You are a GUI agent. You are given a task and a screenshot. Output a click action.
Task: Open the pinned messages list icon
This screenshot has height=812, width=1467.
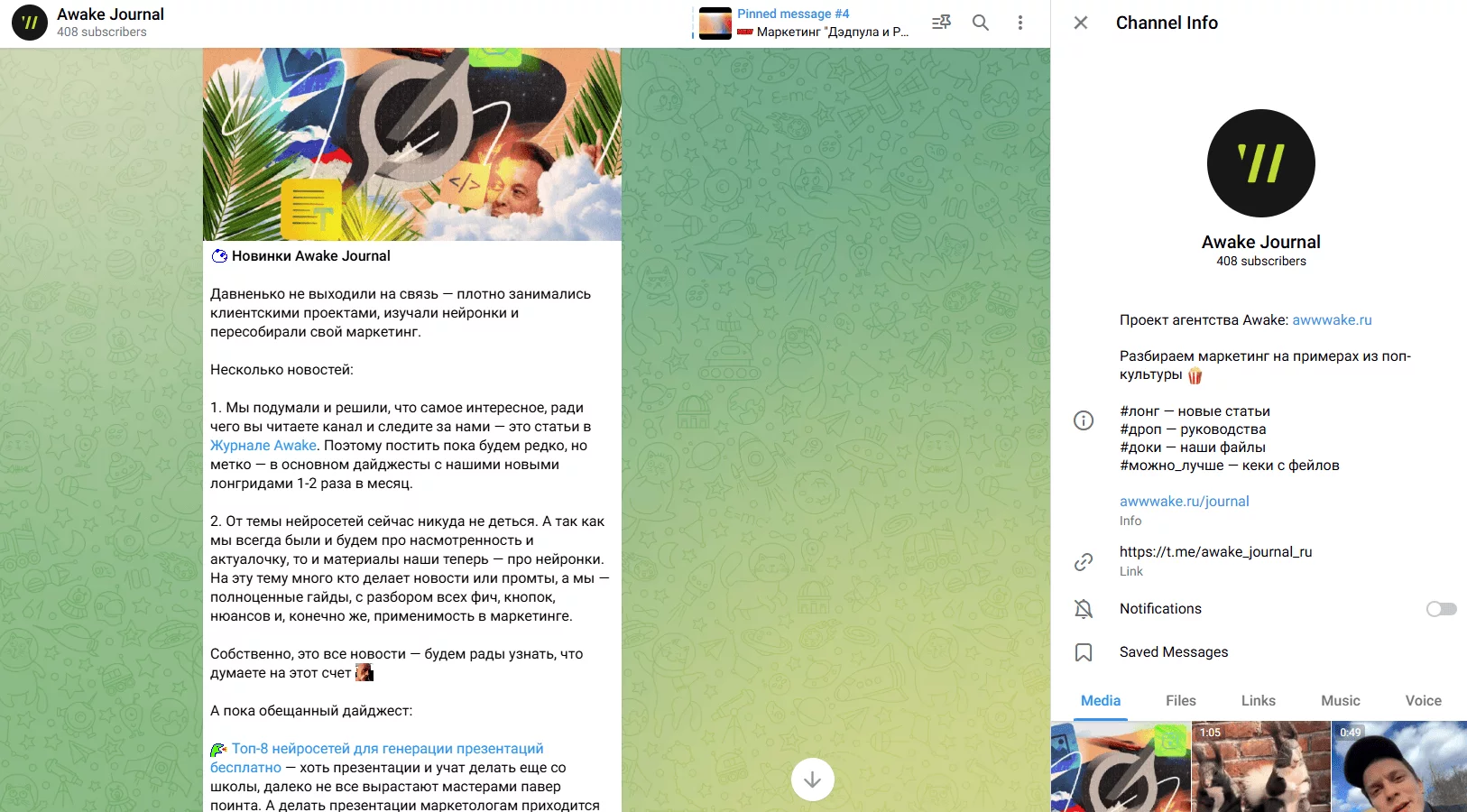[x=941, y=23]
